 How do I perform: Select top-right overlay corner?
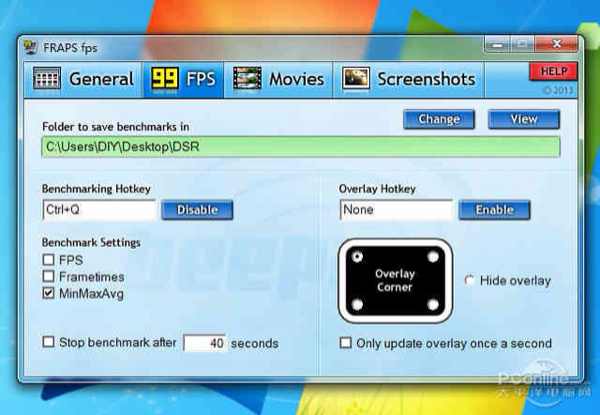(433, 257)
